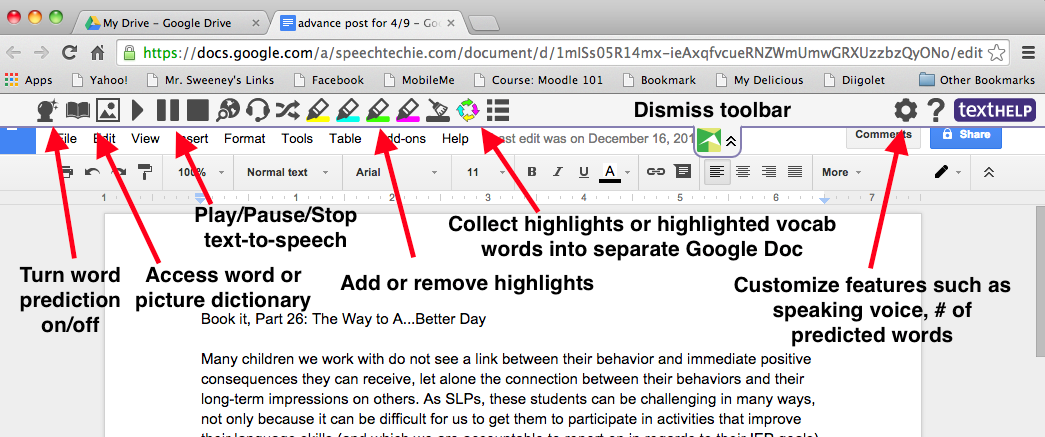Viewport: 1045px width, 437px height.
Task: Switch to the My Drive – Google Drive tab
Action: pyautogui.click(x=169, y=23)
